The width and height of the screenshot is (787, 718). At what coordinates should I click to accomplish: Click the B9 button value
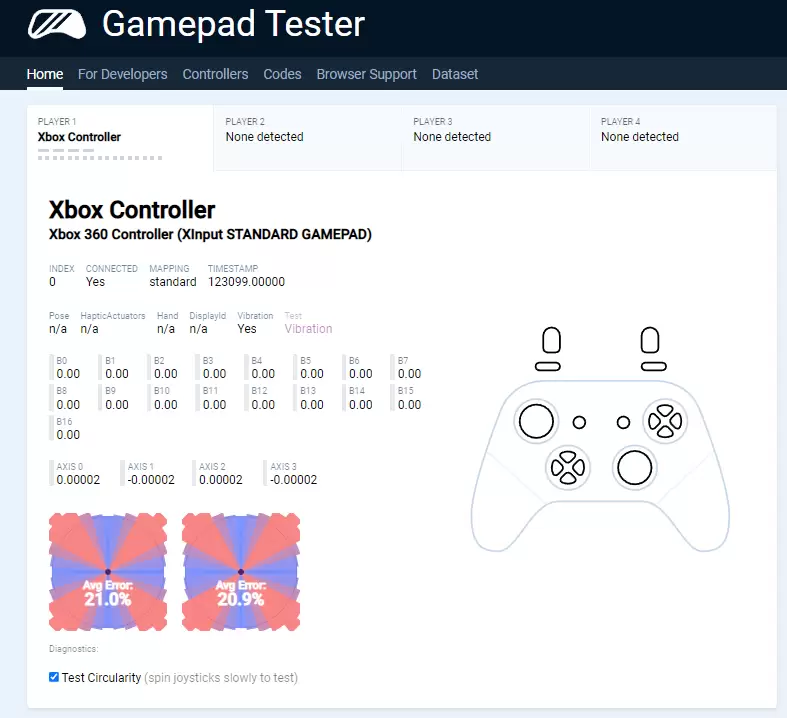117,404
